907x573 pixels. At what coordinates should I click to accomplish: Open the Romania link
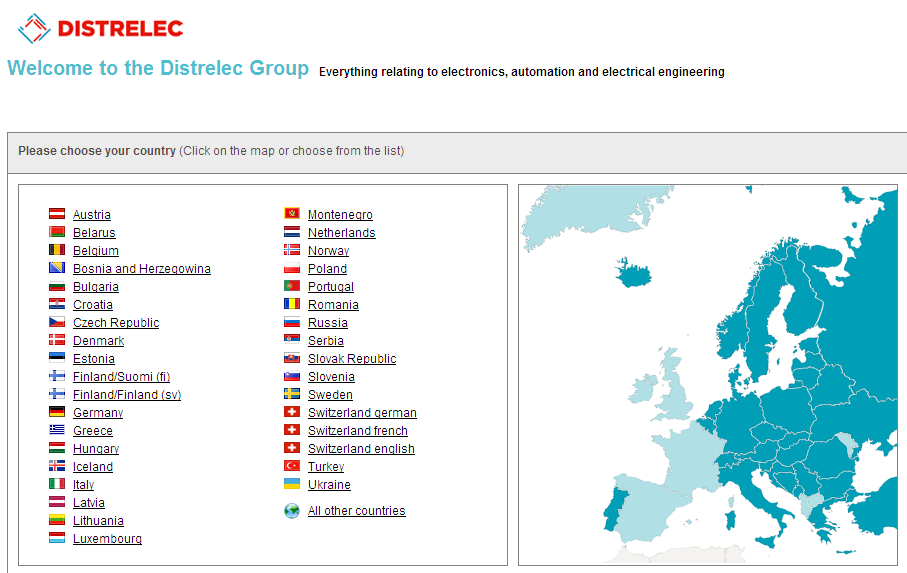(x=333, y=305)
